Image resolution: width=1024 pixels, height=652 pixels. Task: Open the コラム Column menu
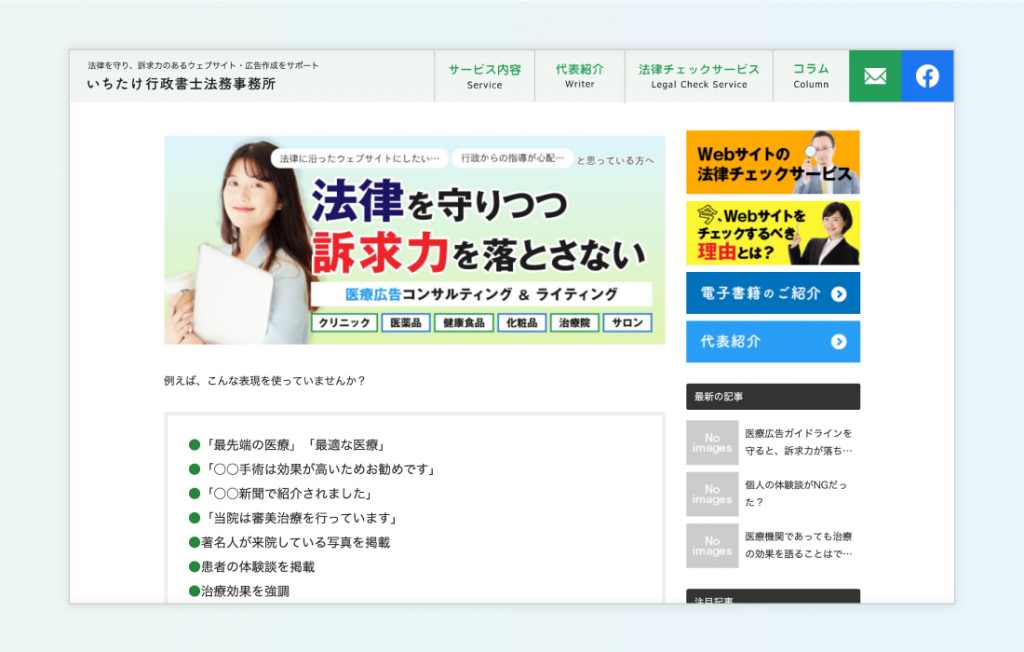[811, 76]
